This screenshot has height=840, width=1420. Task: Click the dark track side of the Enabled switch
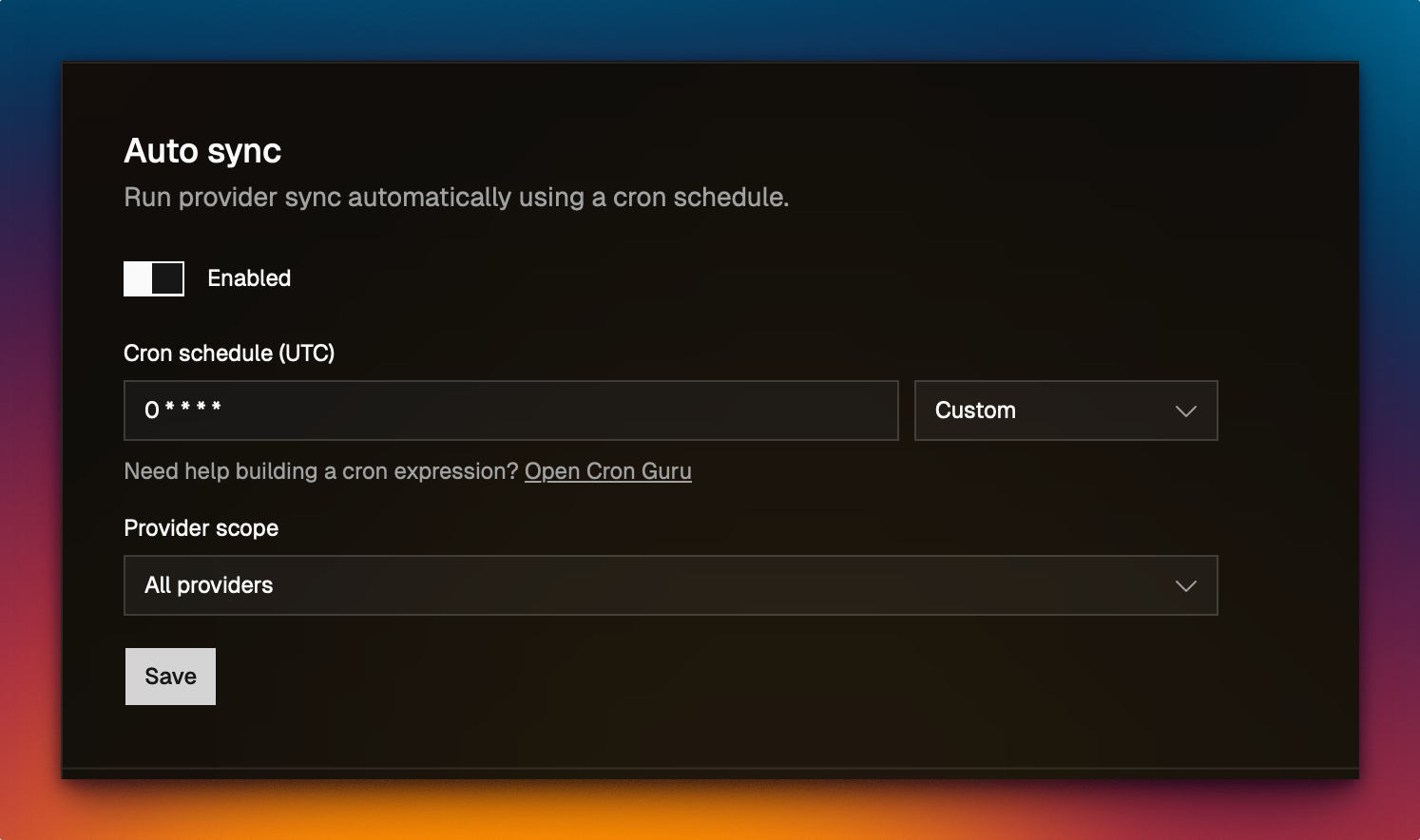168,278
